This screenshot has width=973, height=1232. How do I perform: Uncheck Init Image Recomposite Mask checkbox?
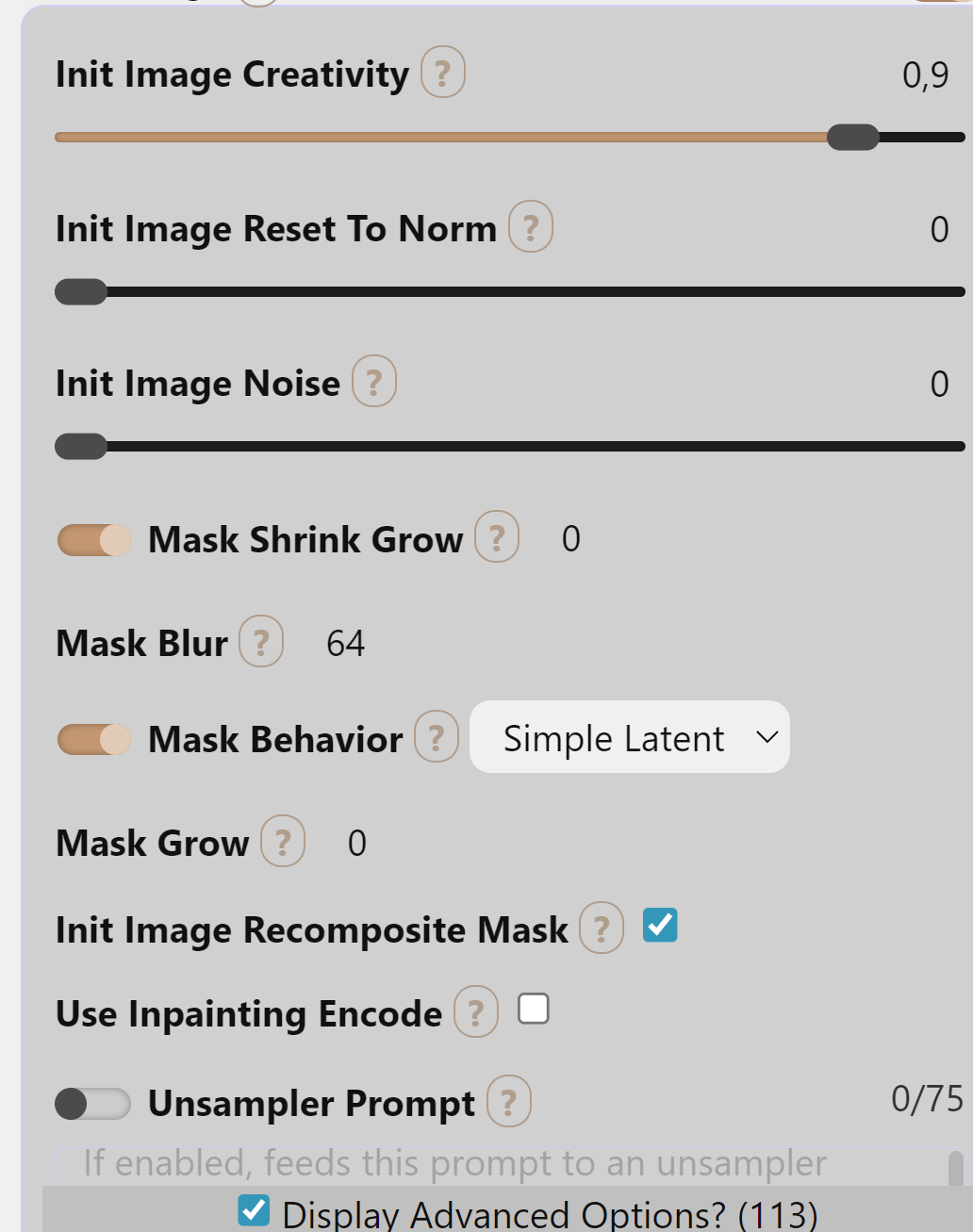click(660, 926)
